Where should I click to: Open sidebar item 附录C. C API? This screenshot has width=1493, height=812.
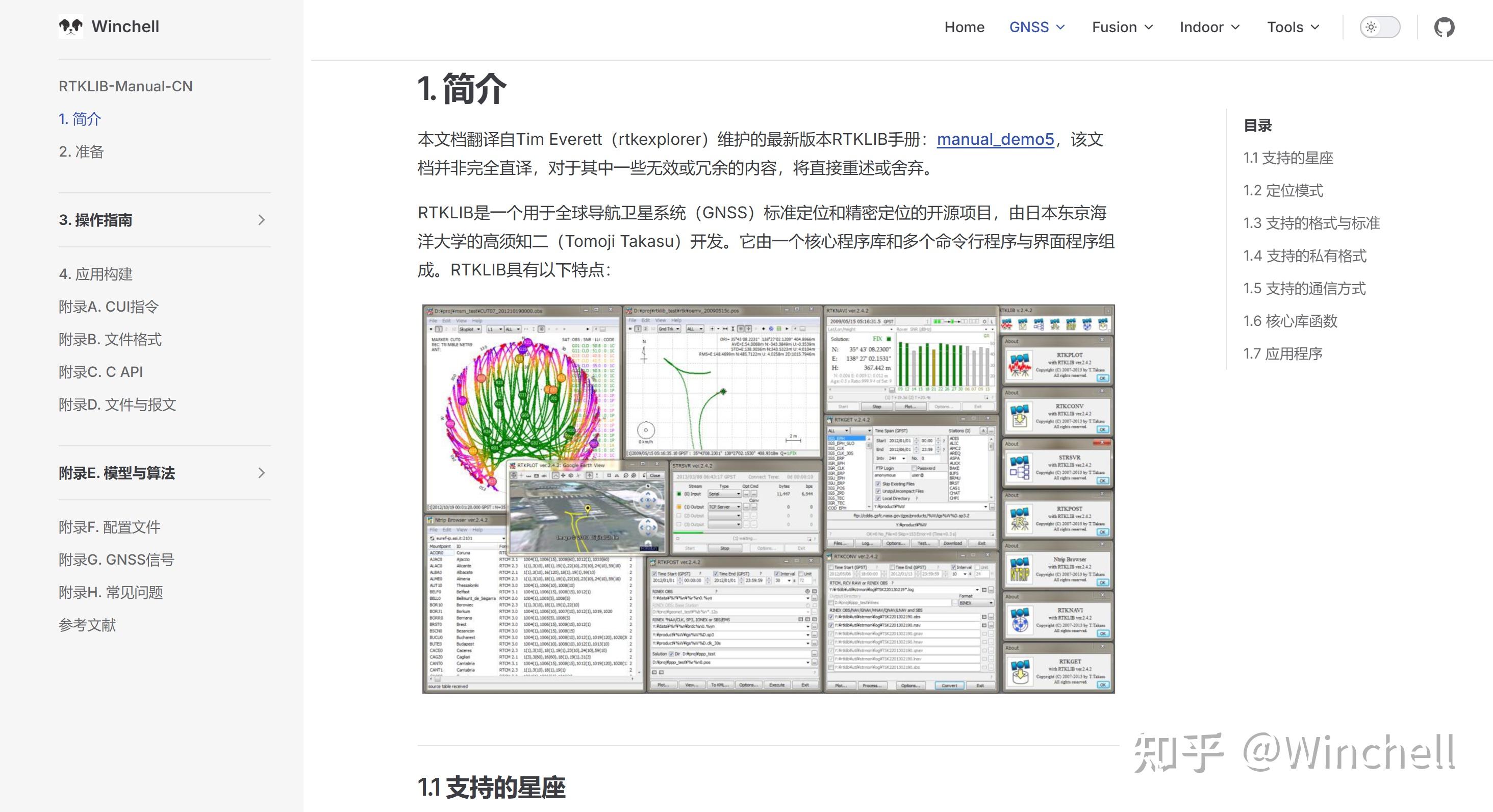point(101,372)
